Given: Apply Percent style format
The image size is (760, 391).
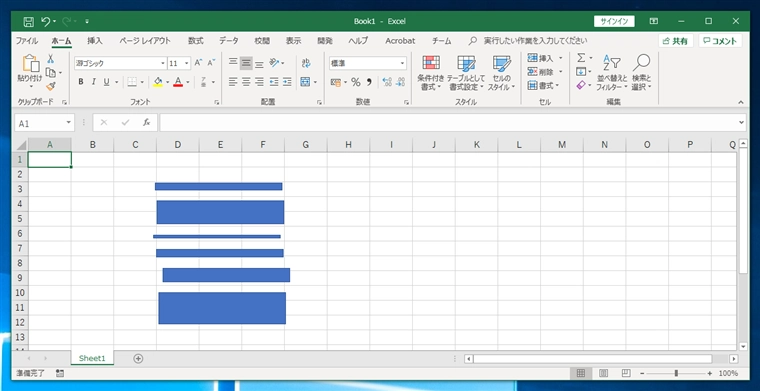Looking at the screenshot, I should coord(356,82).
